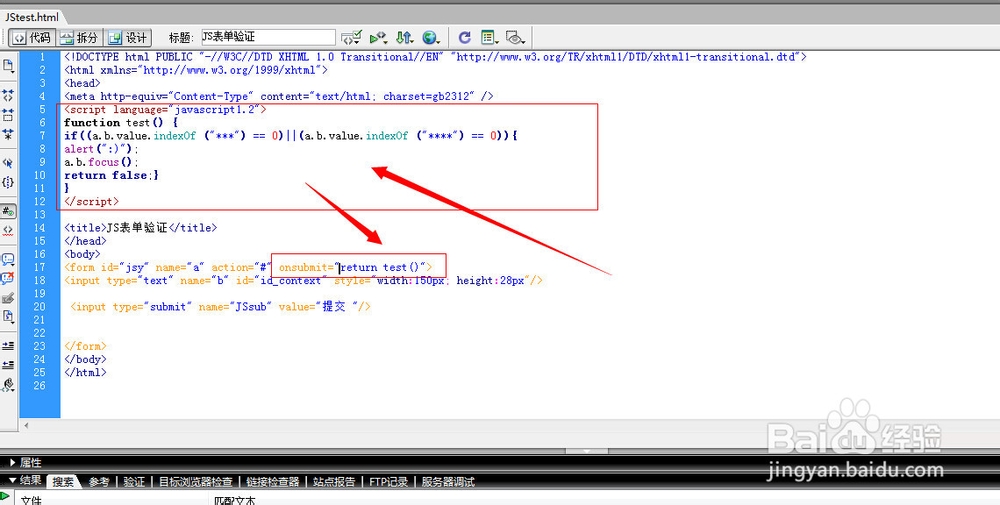
Task: Click the "return false;}" code line
Action: (x=111, y=175)
